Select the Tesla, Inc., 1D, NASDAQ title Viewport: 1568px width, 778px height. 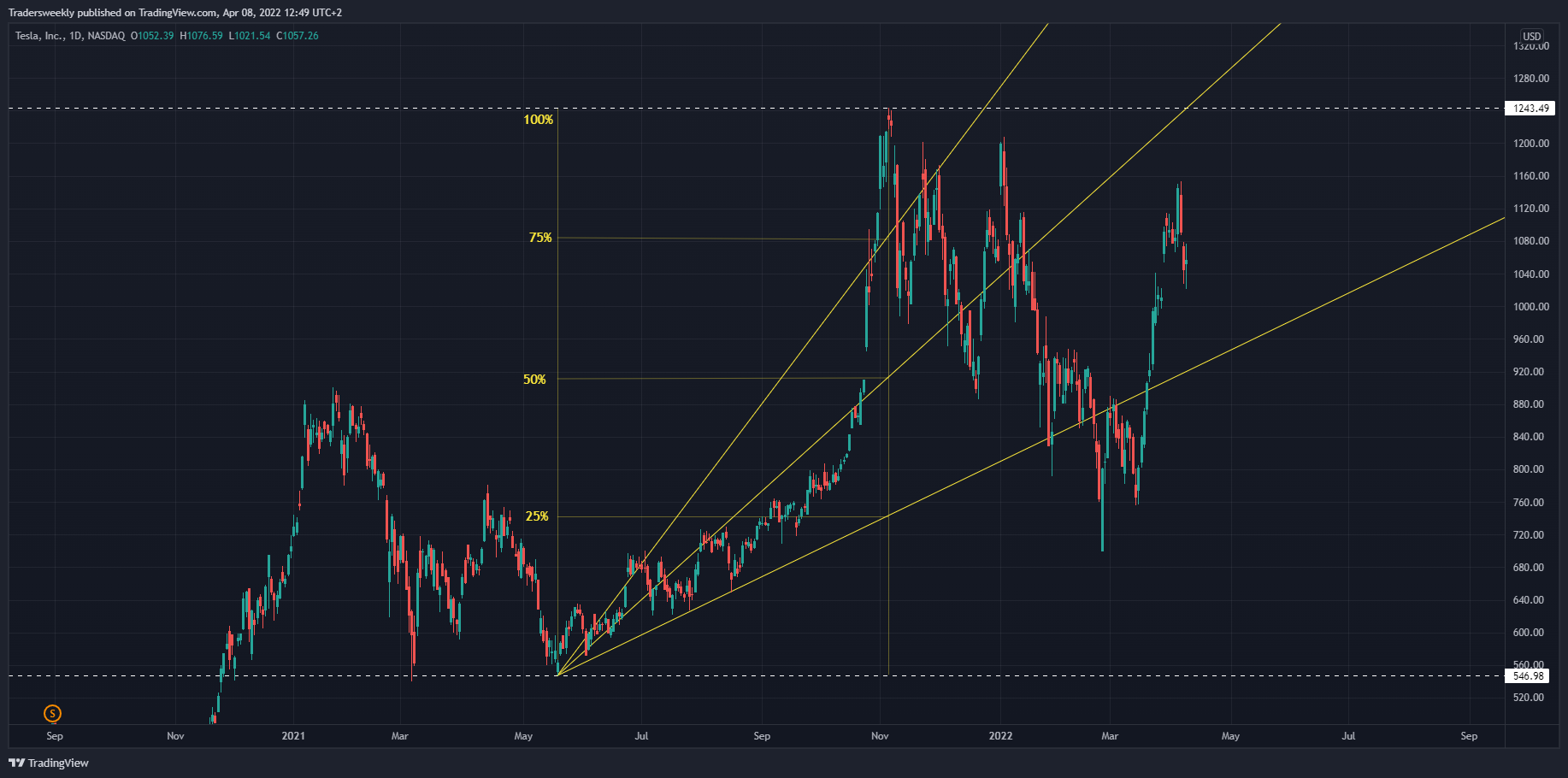(x=70, y=36)
